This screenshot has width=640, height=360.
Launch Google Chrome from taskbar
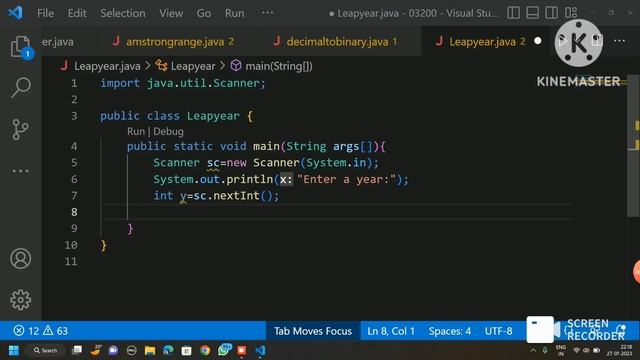205,350
